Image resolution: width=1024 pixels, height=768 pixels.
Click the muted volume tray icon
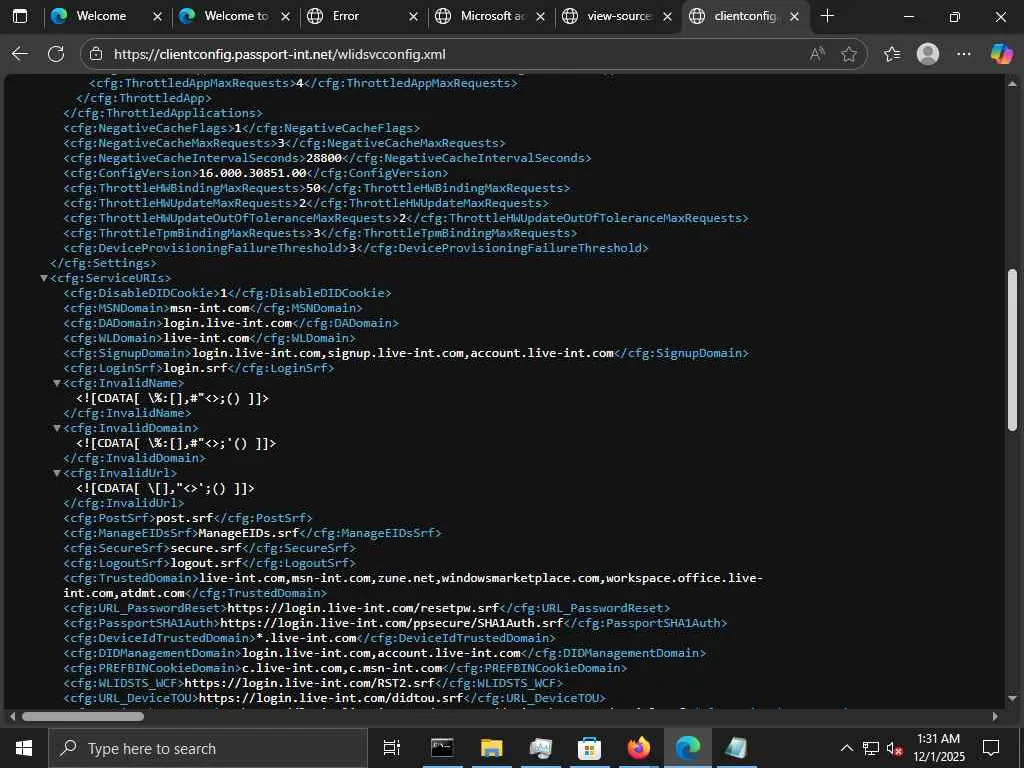click(x=895, y=748)
